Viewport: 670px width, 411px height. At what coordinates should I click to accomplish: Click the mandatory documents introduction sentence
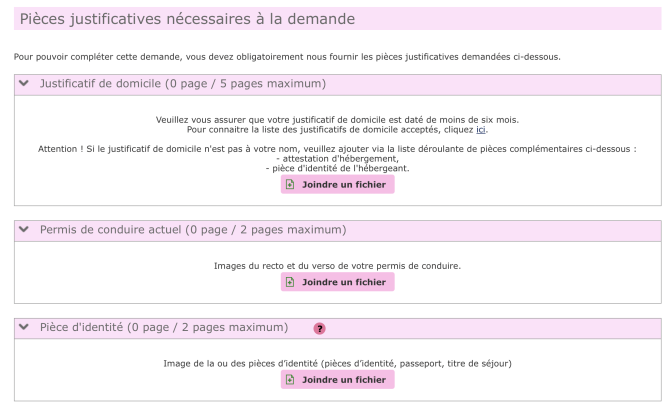tap(287, 56)
